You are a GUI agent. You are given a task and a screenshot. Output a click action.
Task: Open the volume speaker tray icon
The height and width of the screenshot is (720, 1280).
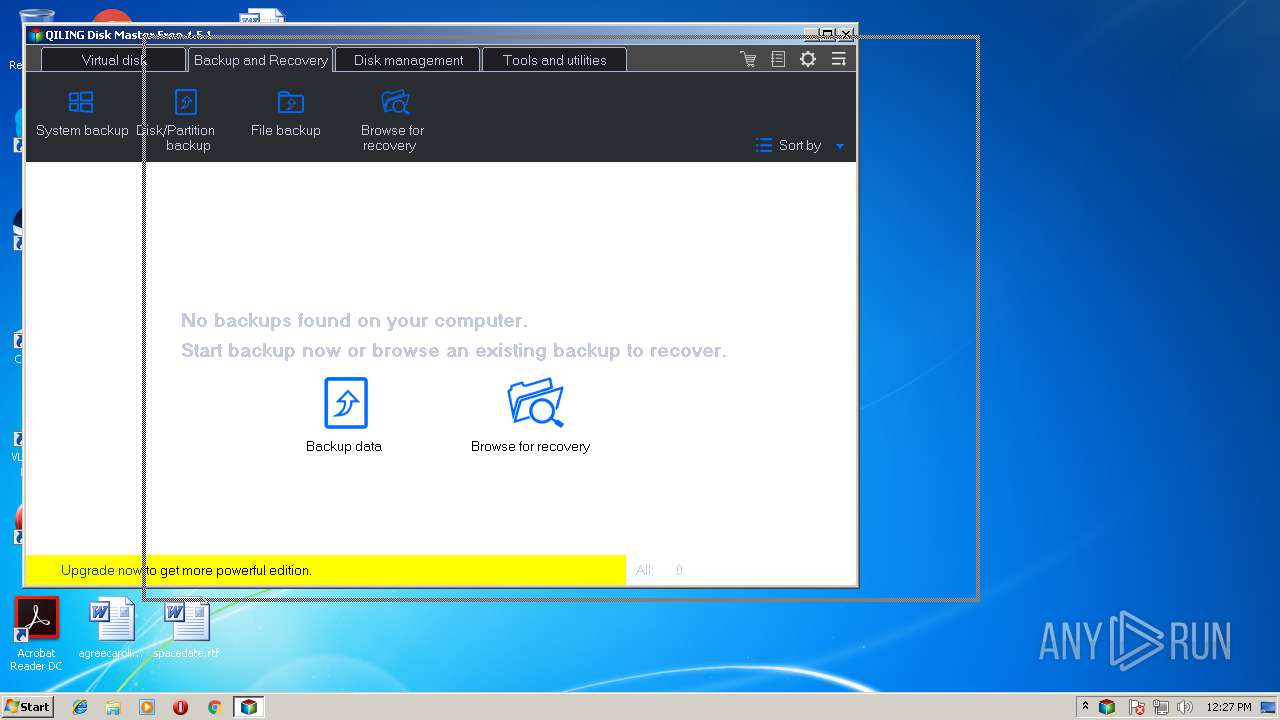1185,707
